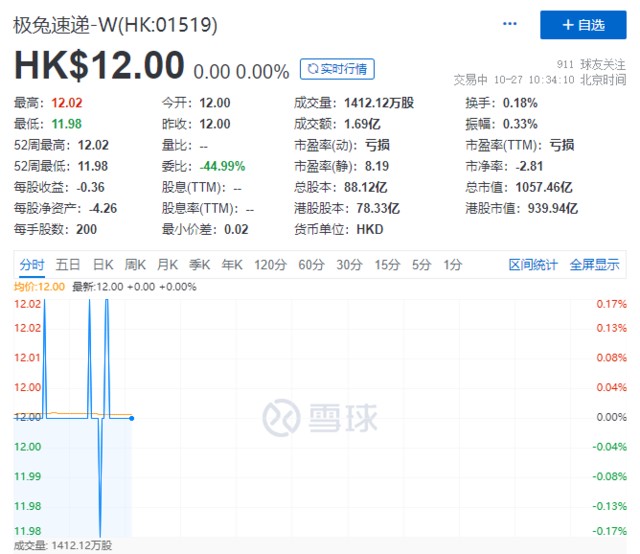Open the 日K candlestick tab
Viewport: 640px width, 554px height.
pyautogui.click(x=103, y=265)
